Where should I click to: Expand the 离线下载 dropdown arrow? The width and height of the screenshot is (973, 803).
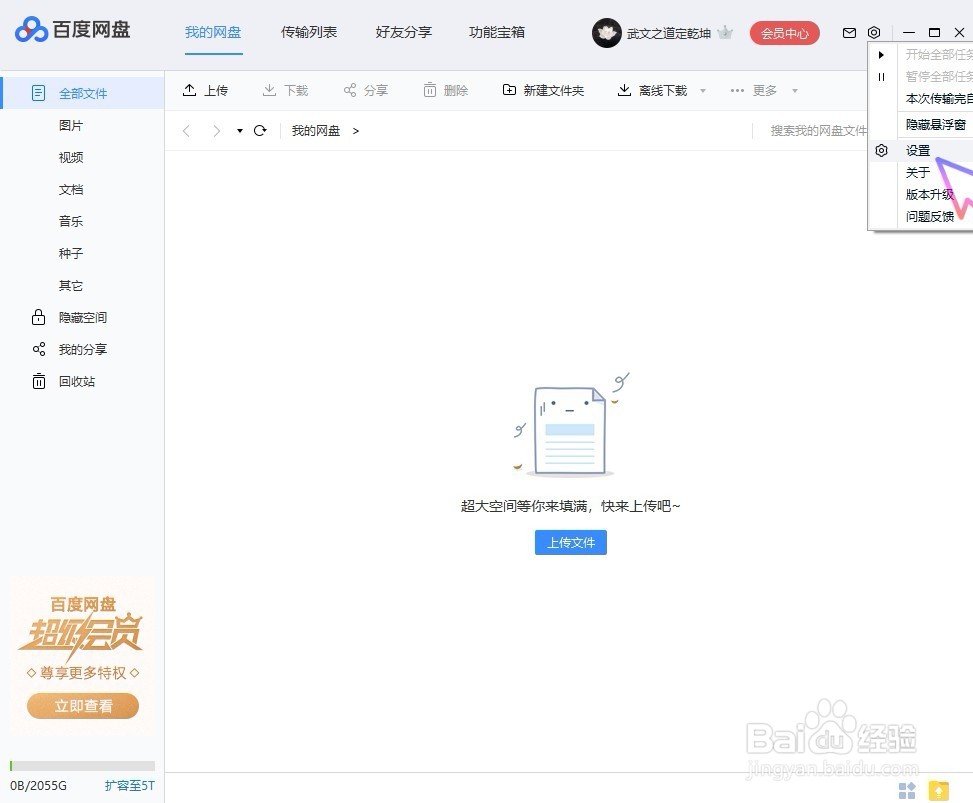(x=703, y=90)
